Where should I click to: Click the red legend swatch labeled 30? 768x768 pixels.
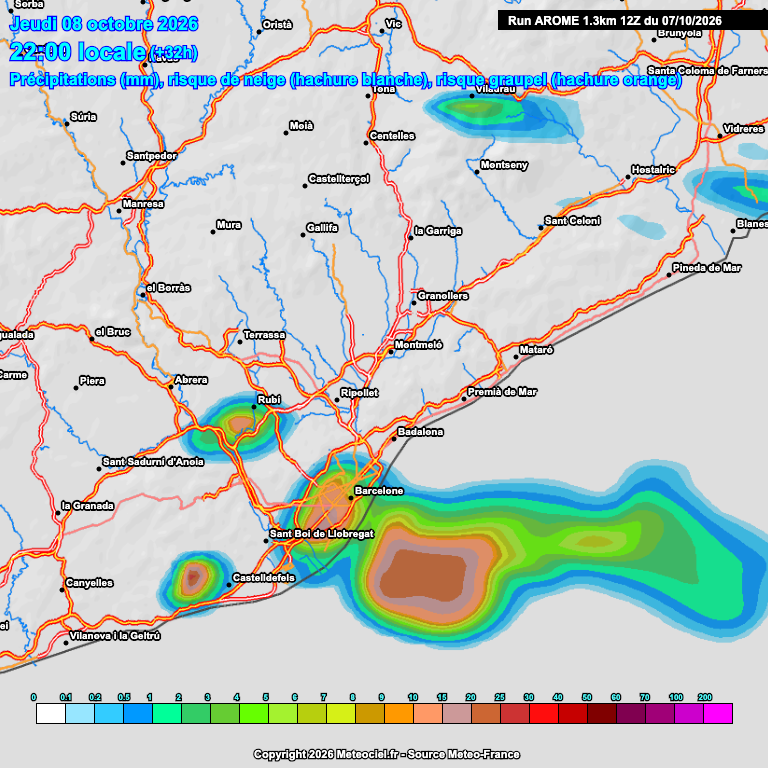(544, 713)
